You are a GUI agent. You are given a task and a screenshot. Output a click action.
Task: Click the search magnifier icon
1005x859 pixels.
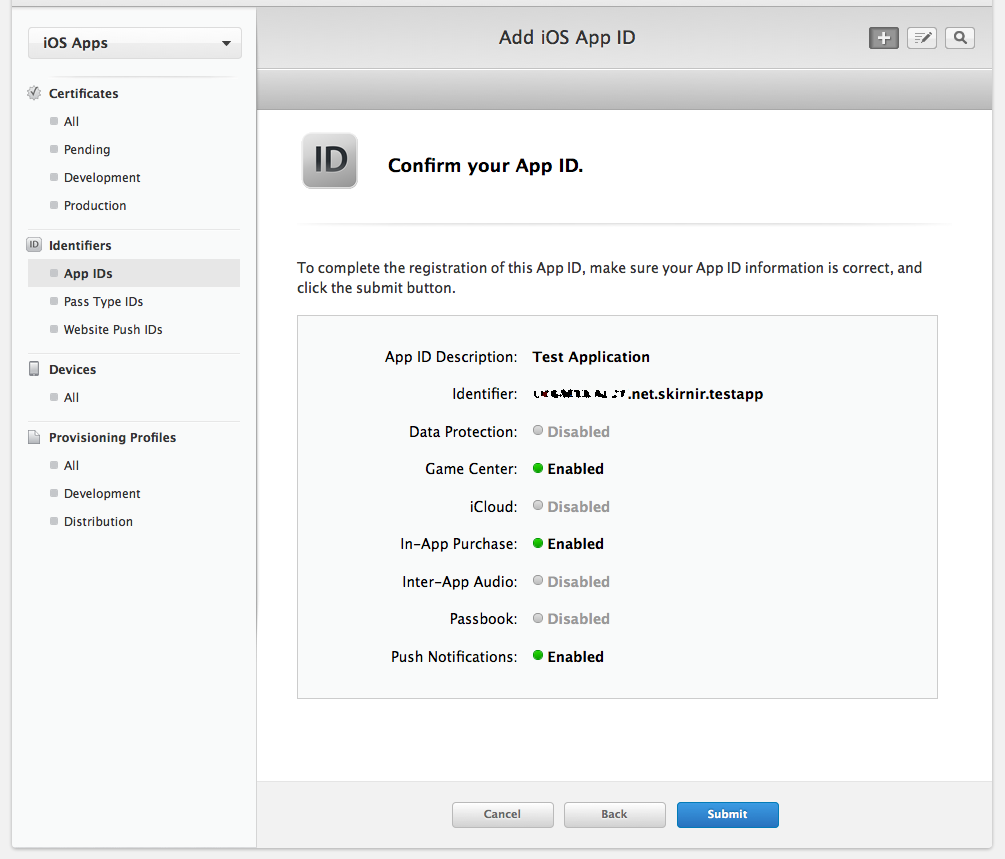(960, 38)
